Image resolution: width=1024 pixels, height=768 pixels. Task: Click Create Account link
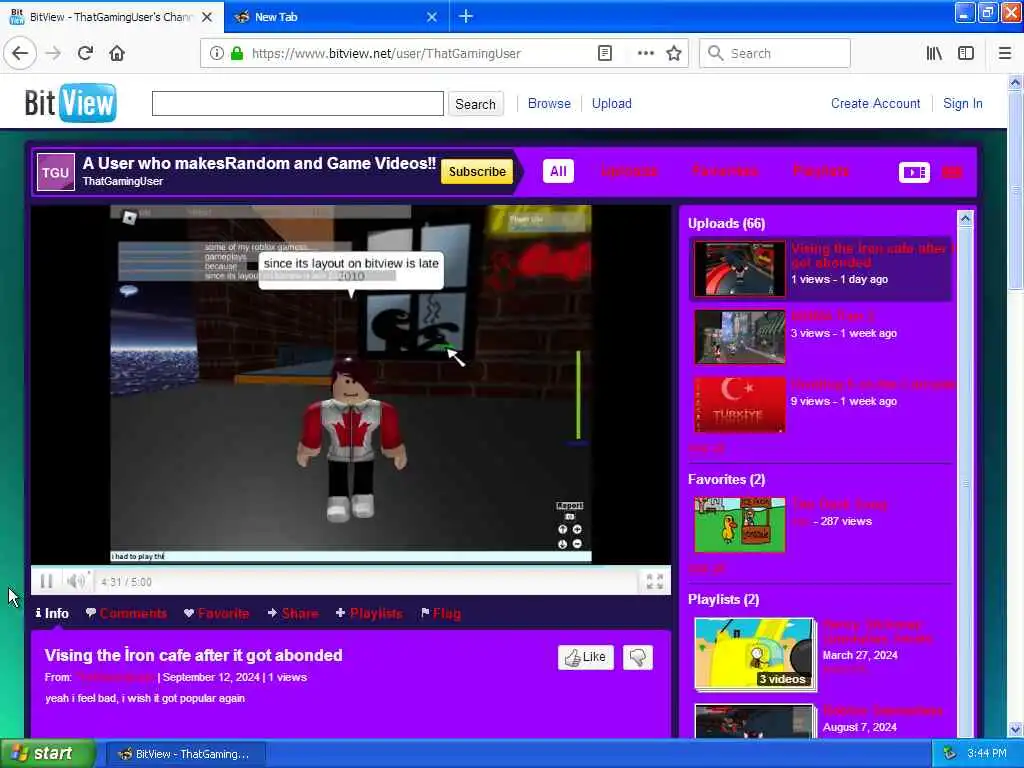click(x=875, y=103)
